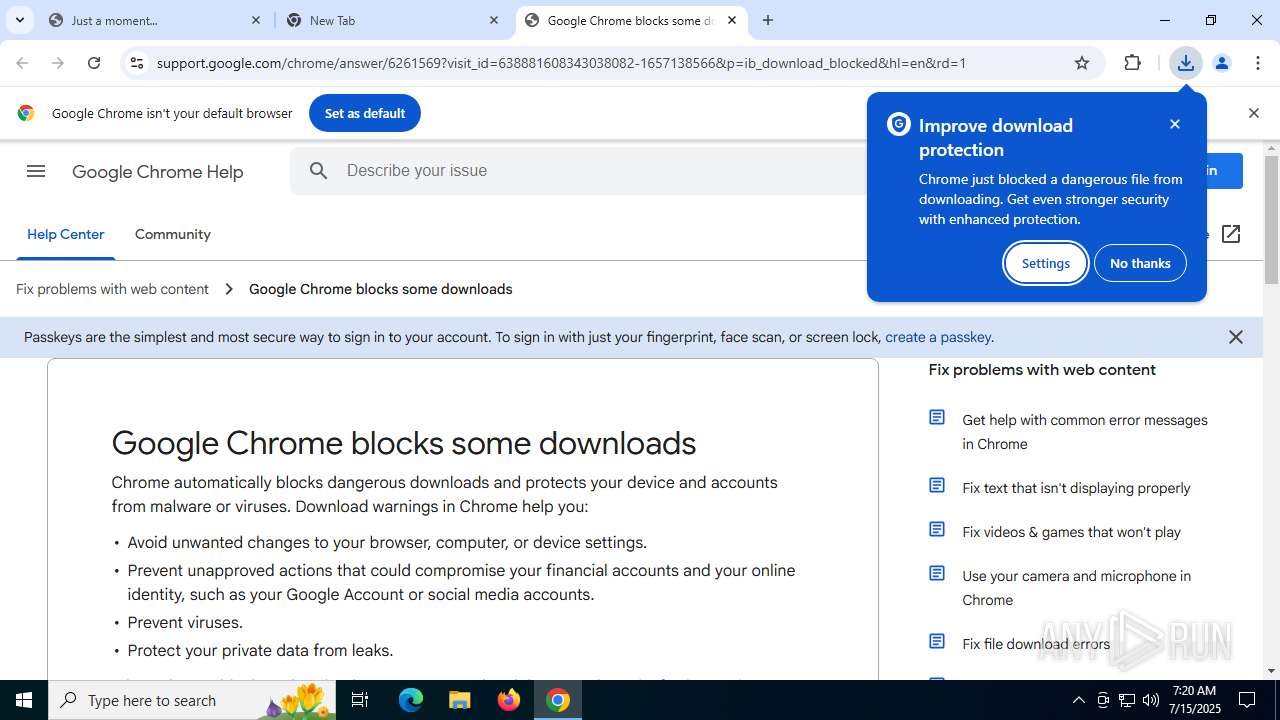This screenshot has height=720, width=1280.
Task: Go back to previous page
Action: click(22, 63)
